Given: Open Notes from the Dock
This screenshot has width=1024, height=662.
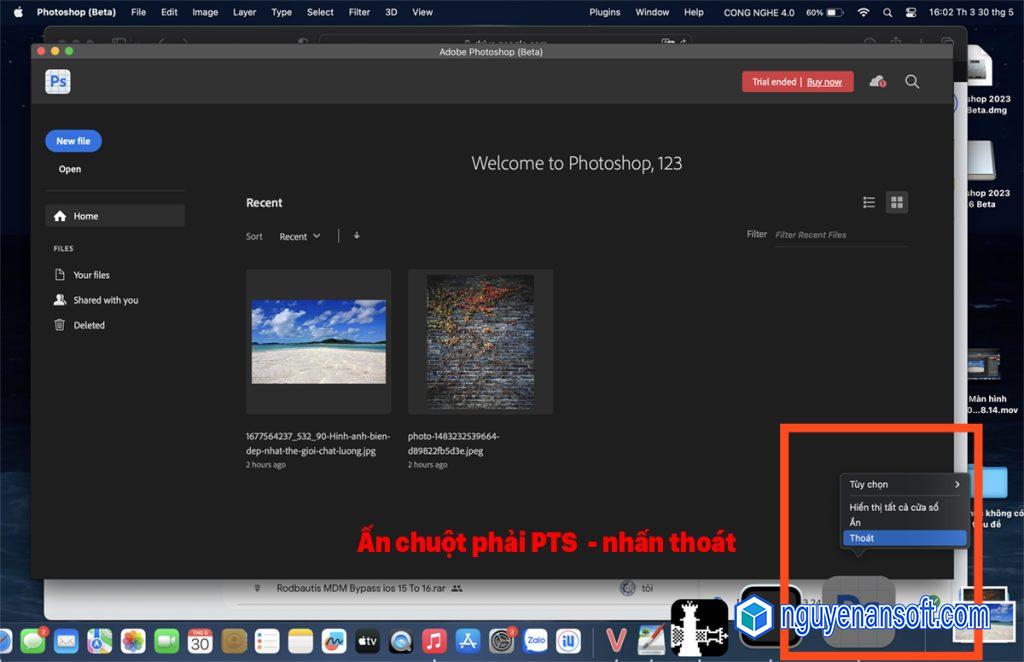Looking at the screenshot, I should (300, 641).
